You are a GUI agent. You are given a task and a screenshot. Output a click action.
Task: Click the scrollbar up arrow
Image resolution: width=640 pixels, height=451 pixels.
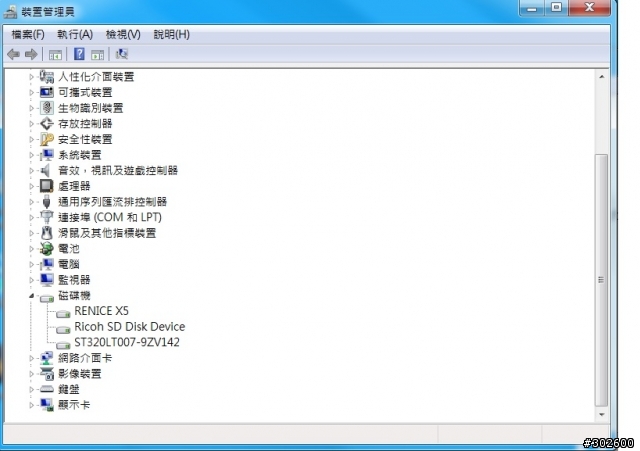pos(601,76)
